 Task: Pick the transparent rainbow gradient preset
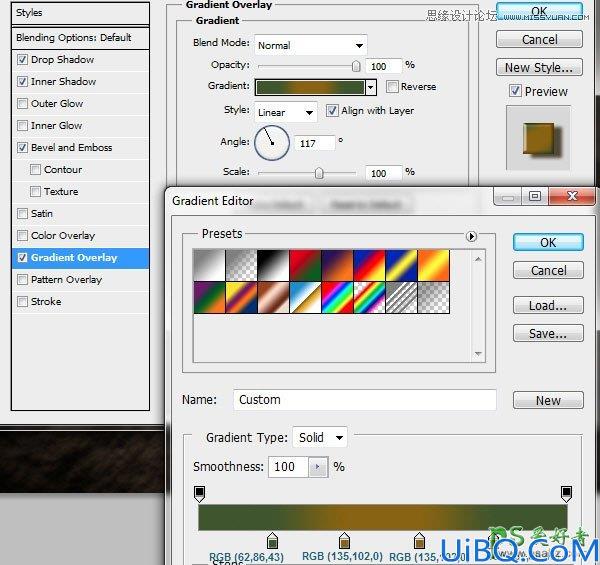pos(369,298)
